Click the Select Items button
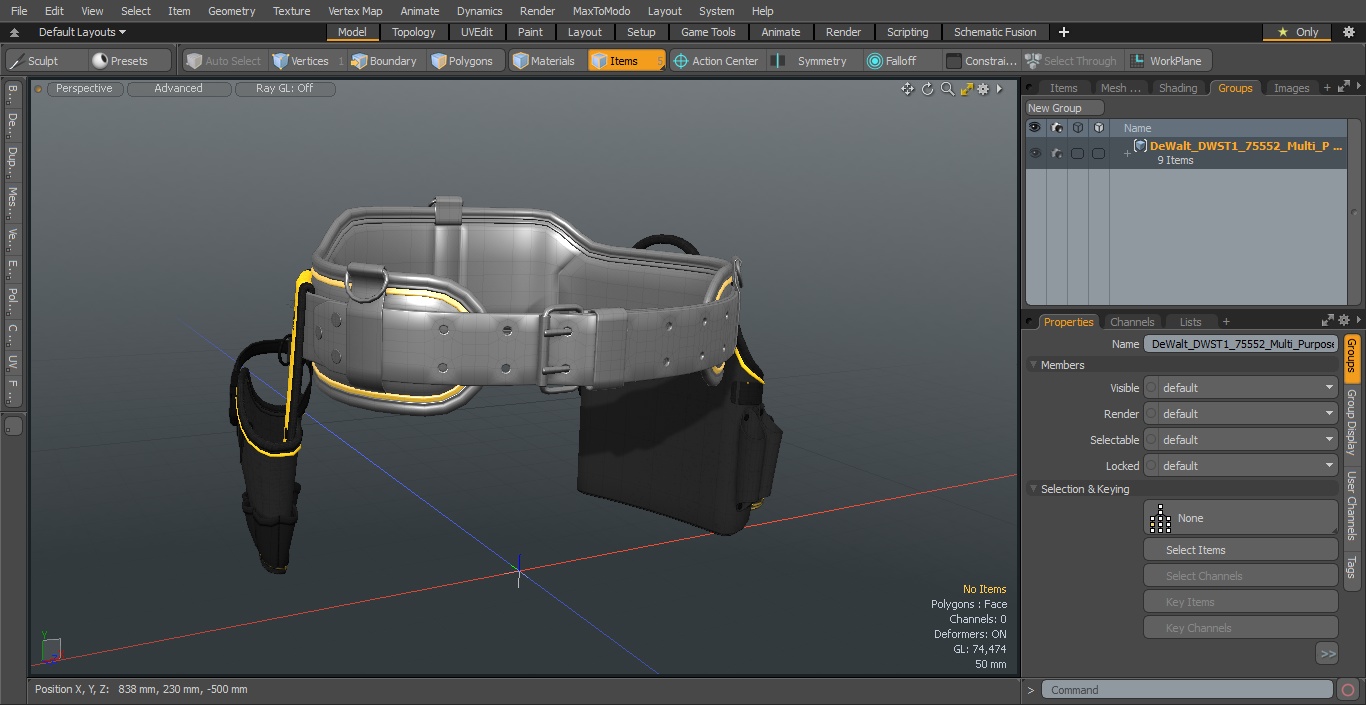Image resolution: width=1366 pixels, height=705 pixels. (1240, 550)
